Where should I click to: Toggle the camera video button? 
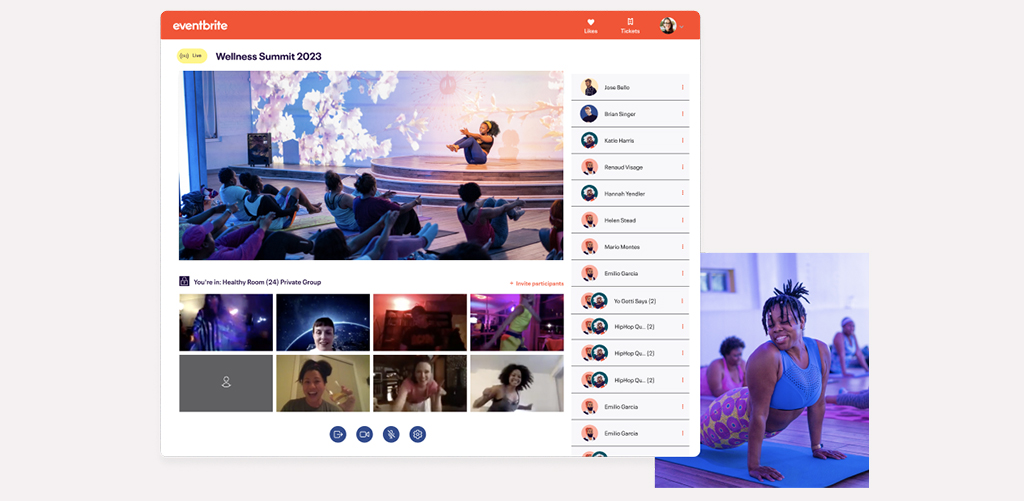point(364,434)
